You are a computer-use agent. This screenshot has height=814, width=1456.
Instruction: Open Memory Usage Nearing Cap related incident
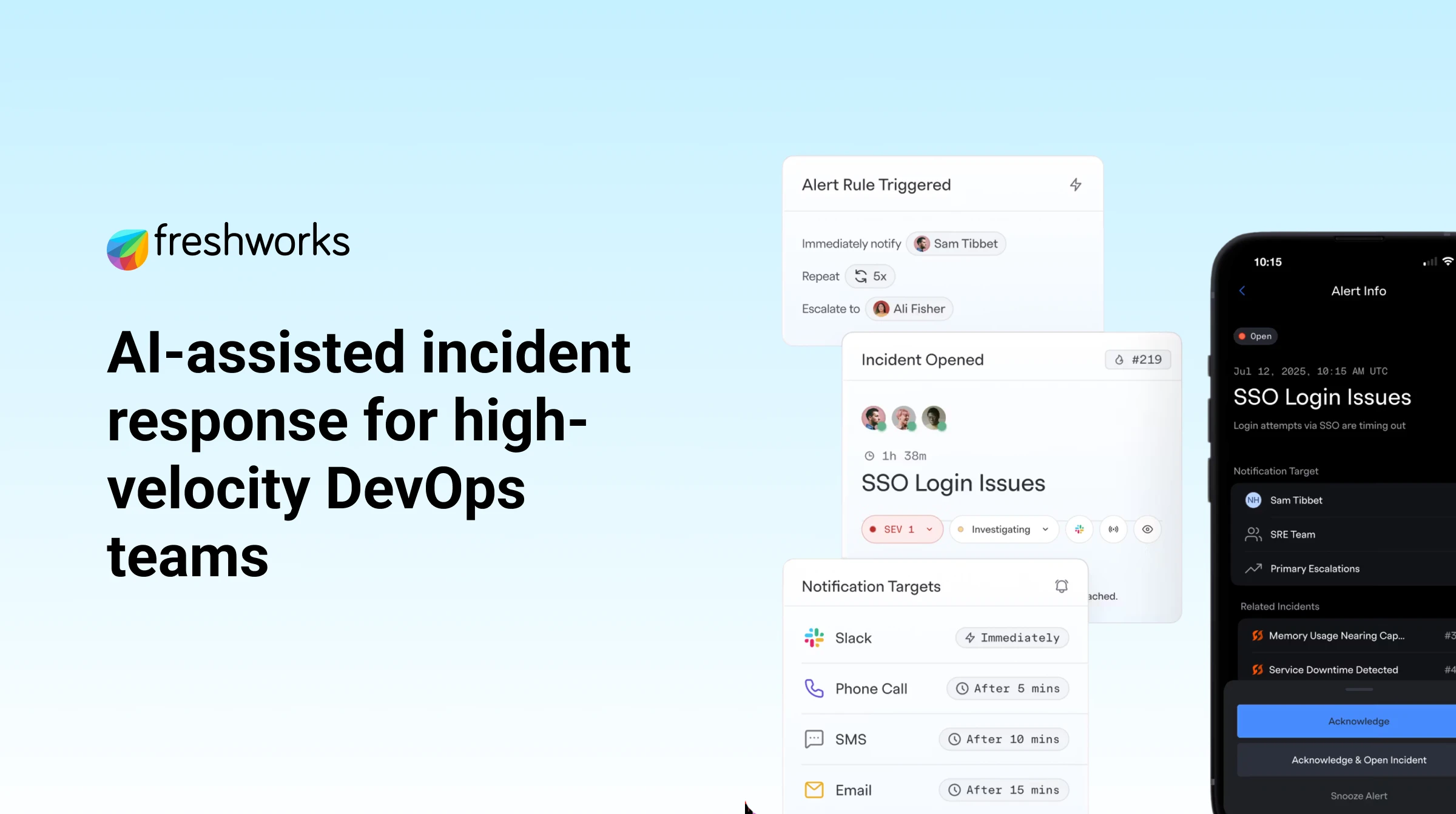point(1347,636)
